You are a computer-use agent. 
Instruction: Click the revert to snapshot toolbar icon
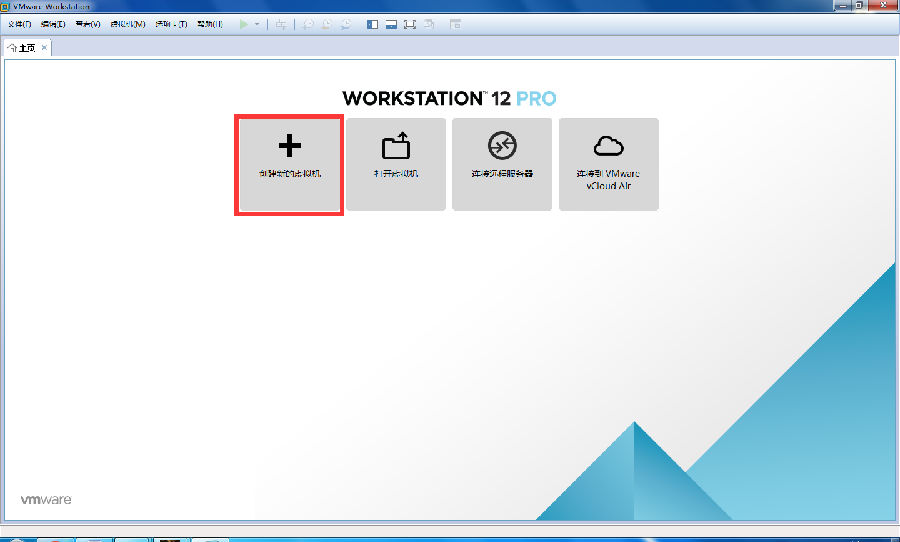[x=327, y=24]
